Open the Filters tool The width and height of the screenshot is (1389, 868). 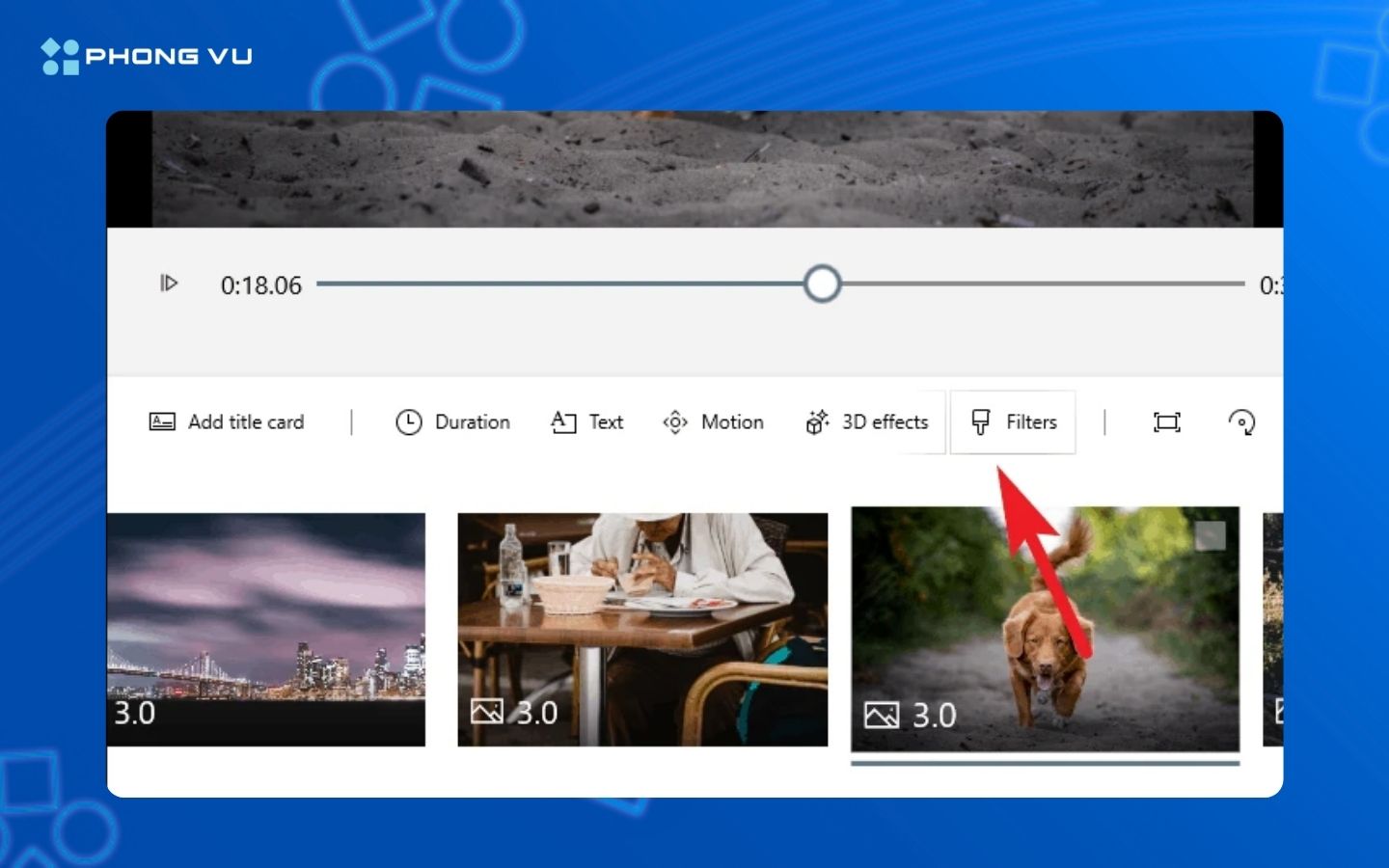[x=1013, y=422]
